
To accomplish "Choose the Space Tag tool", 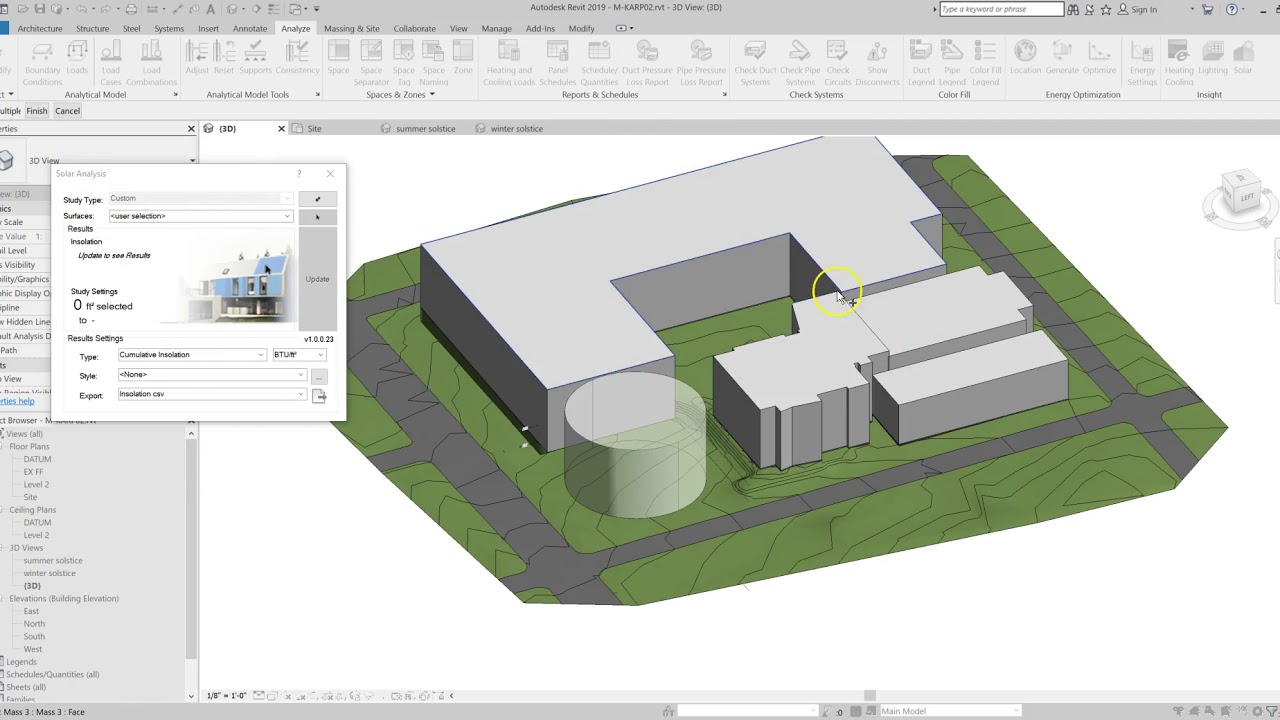I will pos(404,62).
